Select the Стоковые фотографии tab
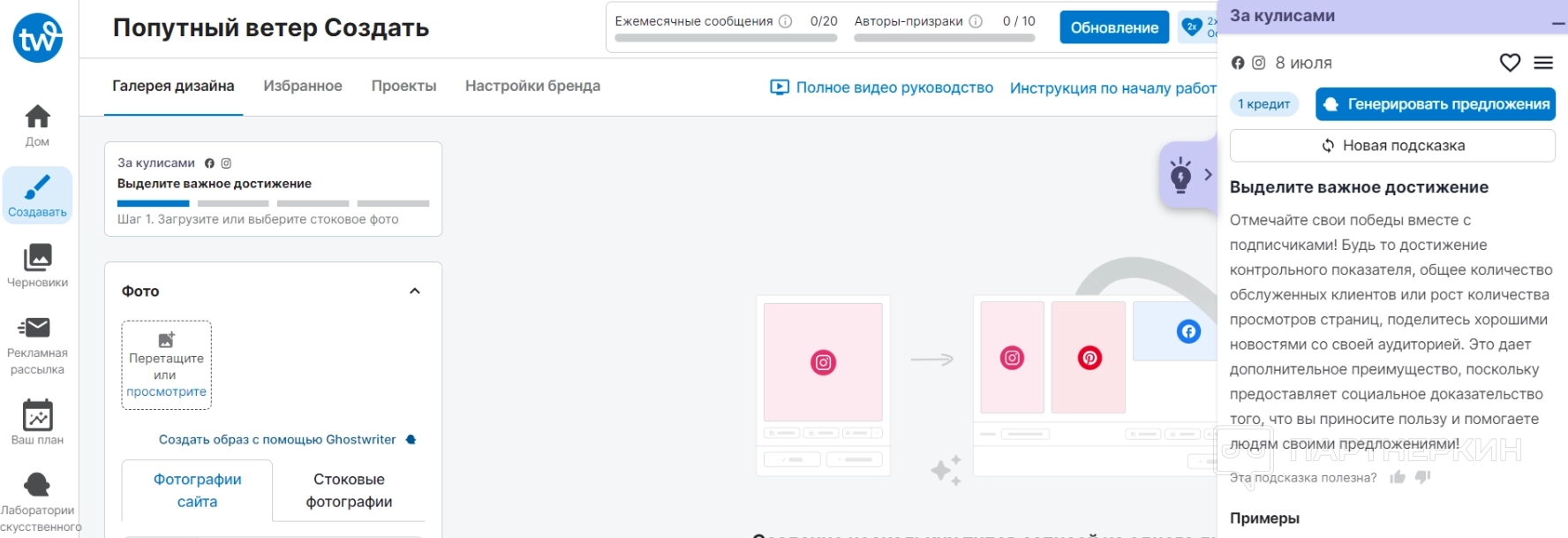Image resolution: width=1568 pixels, height=538 pixels. coord(349,490)
